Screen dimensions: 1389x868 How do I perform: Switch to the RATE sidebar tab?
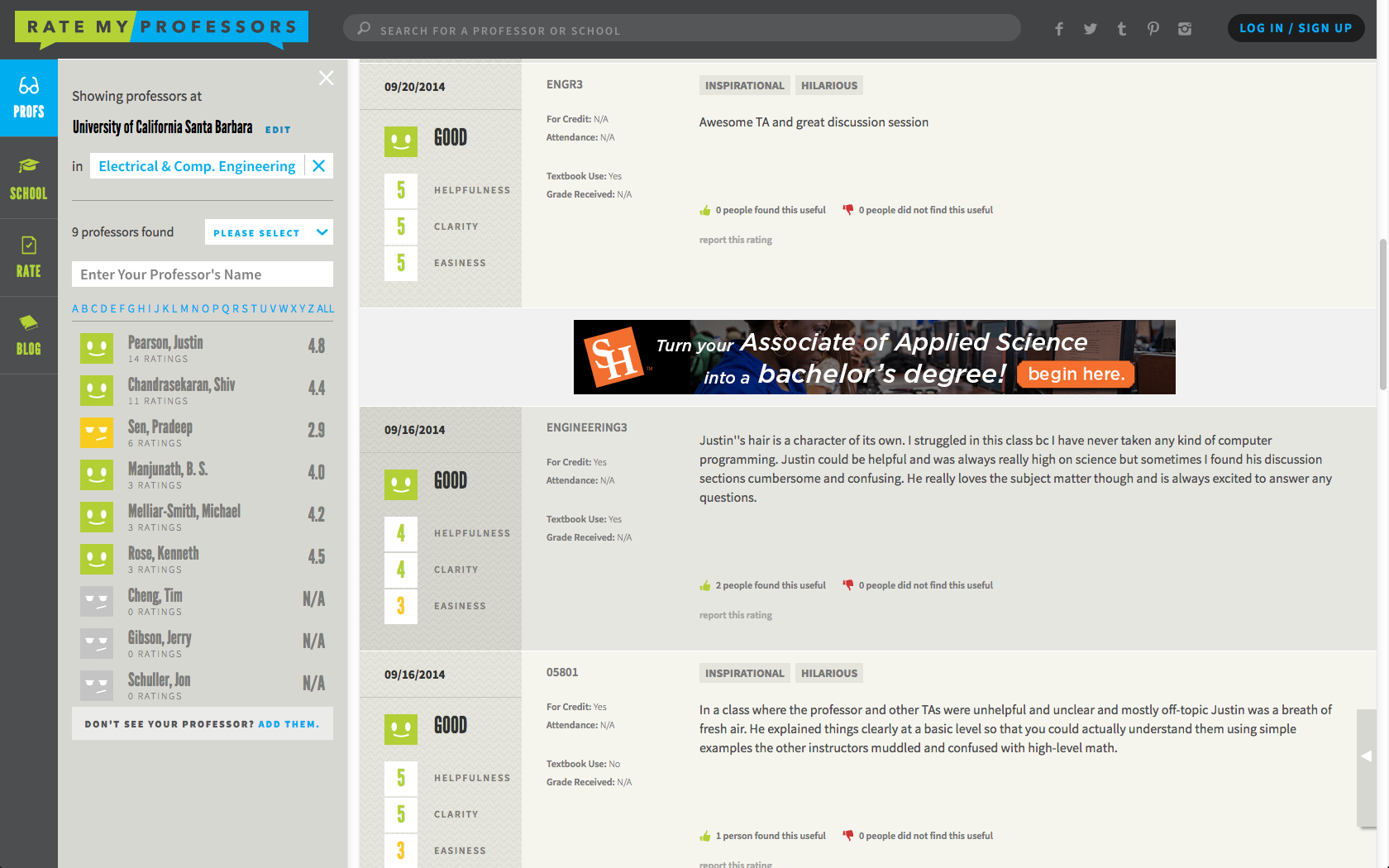[x=29, y=258]
